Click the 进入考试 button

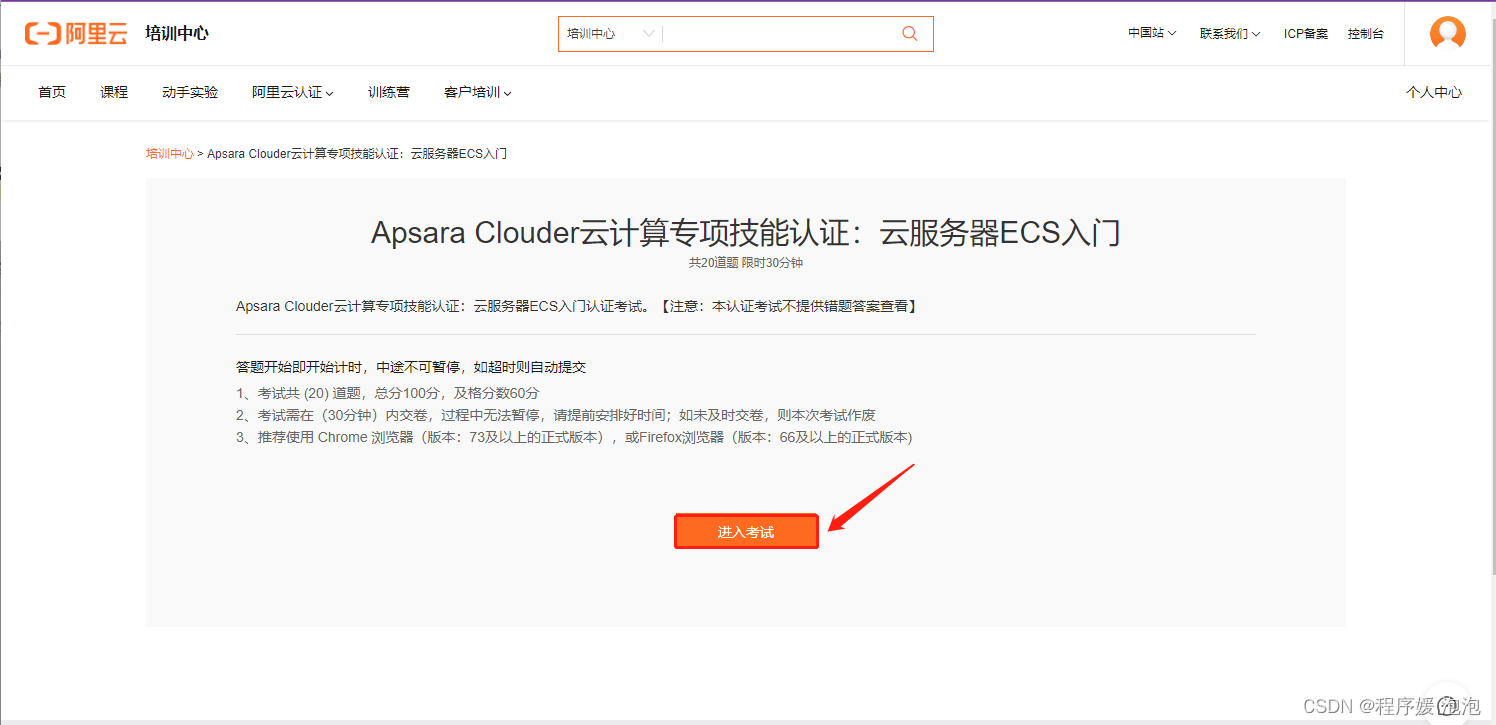coord(746,532)
